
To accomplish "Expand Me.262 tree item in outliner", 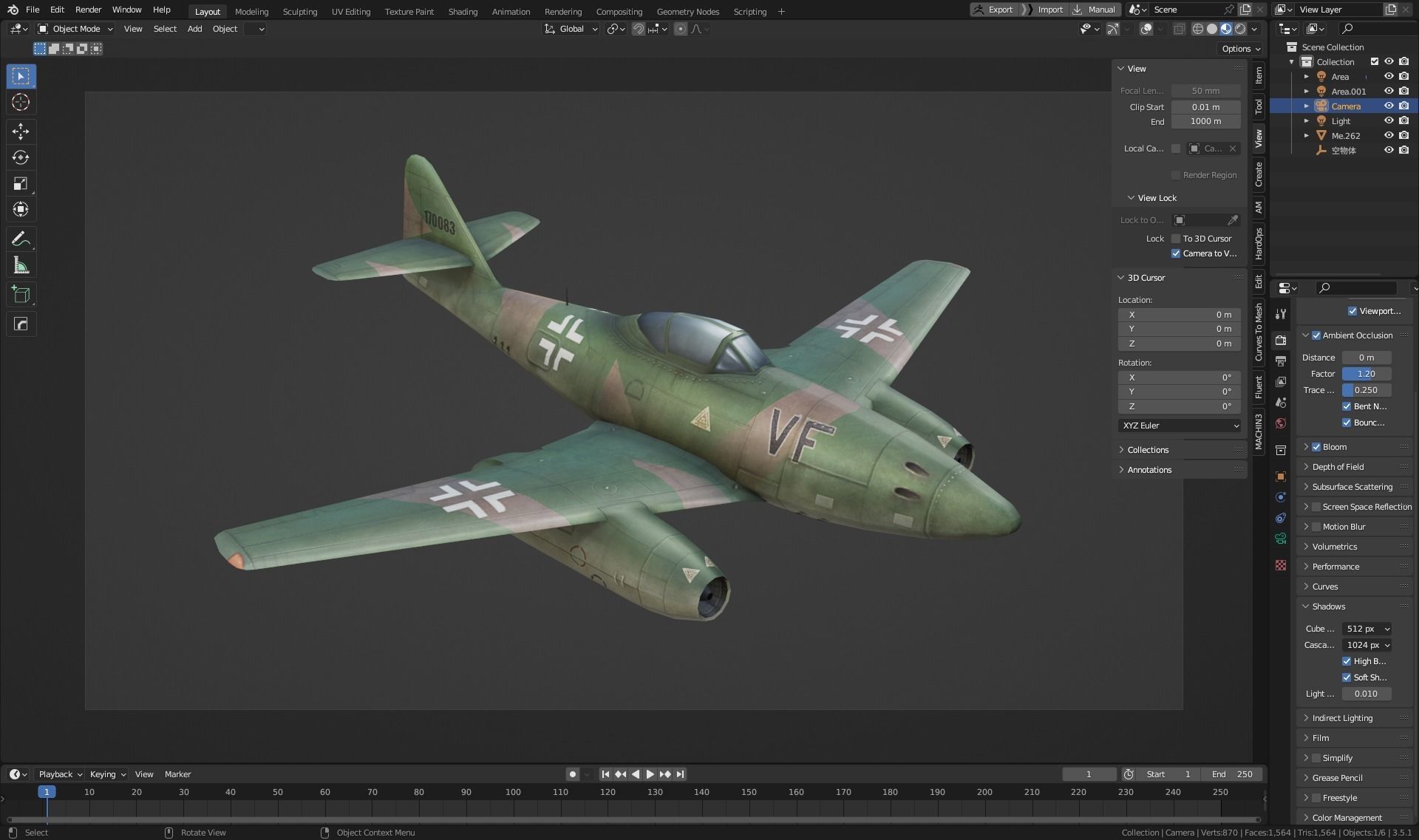I will pyautogui.click(x=1306, y=135).
